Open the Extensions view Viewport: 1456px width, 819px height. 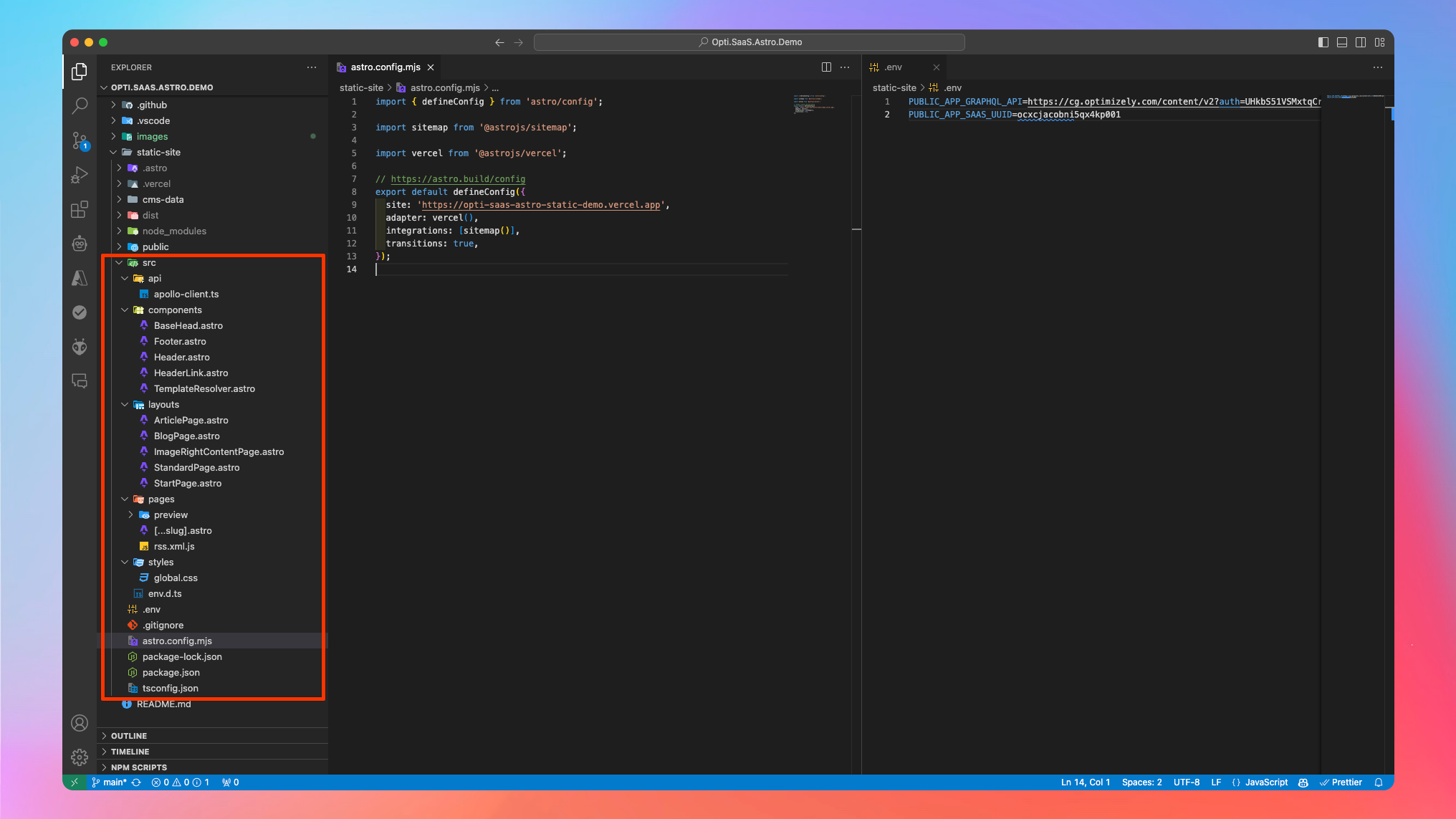(x=80, y=209)
